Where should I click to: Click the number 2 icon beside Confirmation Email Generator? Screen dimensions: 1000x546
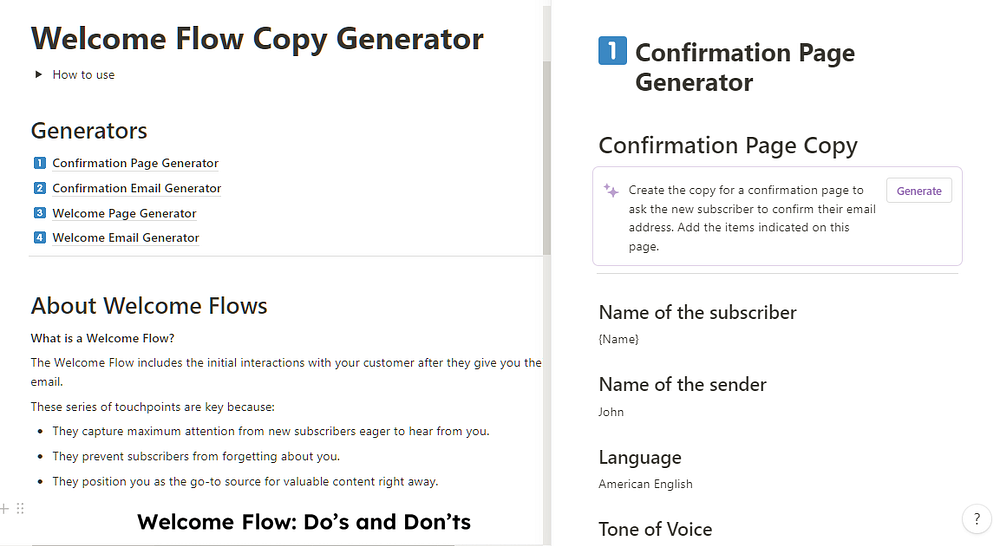[40, 188]
